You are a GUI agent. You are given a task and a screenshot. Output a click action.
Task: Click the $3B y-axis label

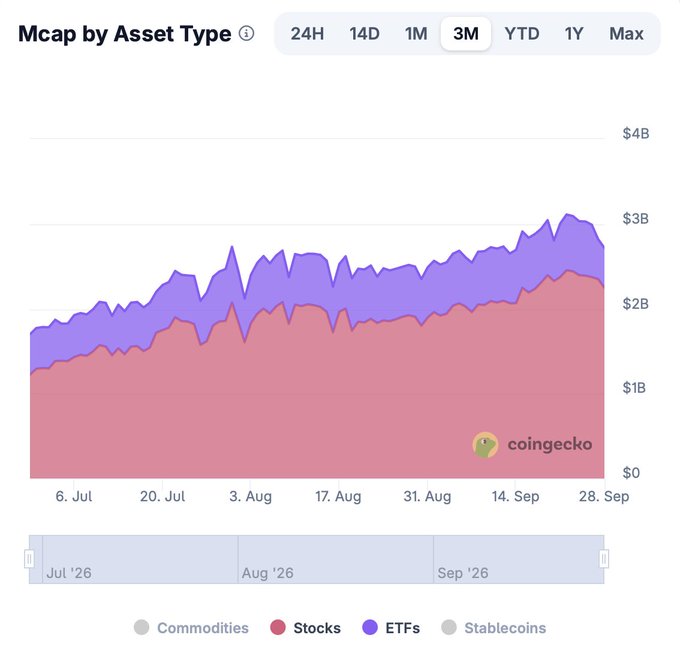click(636, 219)
